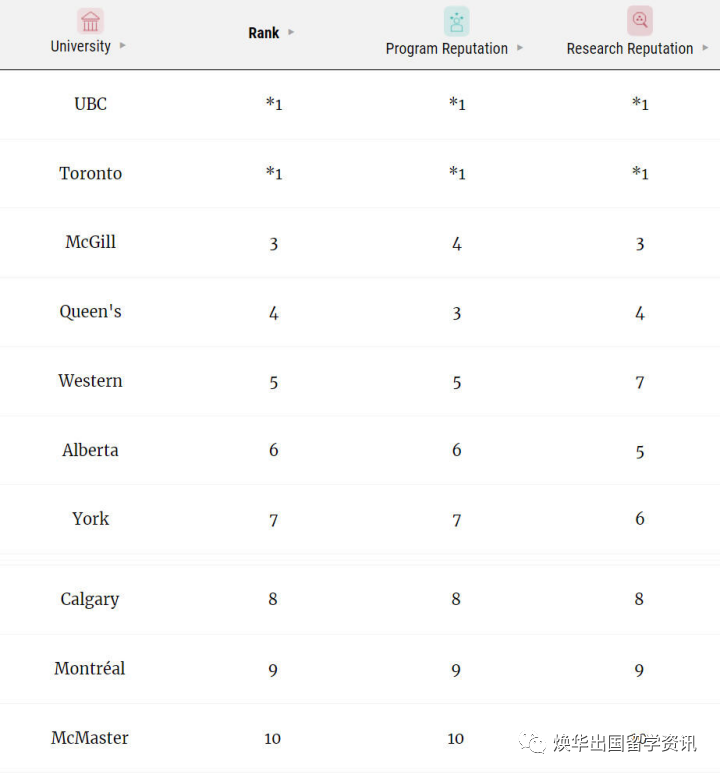Click the University header label
The height and width of the screenshot is (775, 720).
(x=81, y=46)
